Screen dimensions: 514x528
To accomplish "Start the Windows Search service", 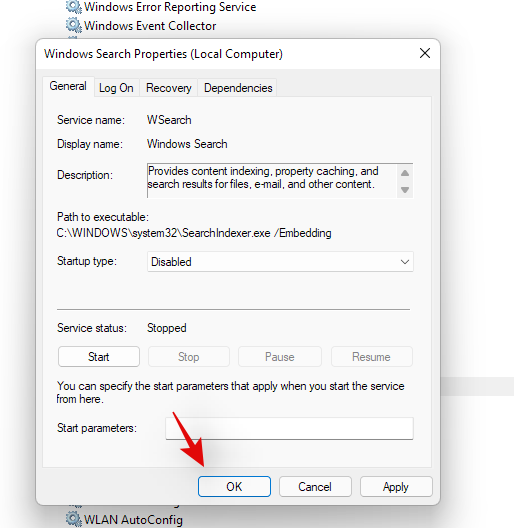I will point(99,357).
